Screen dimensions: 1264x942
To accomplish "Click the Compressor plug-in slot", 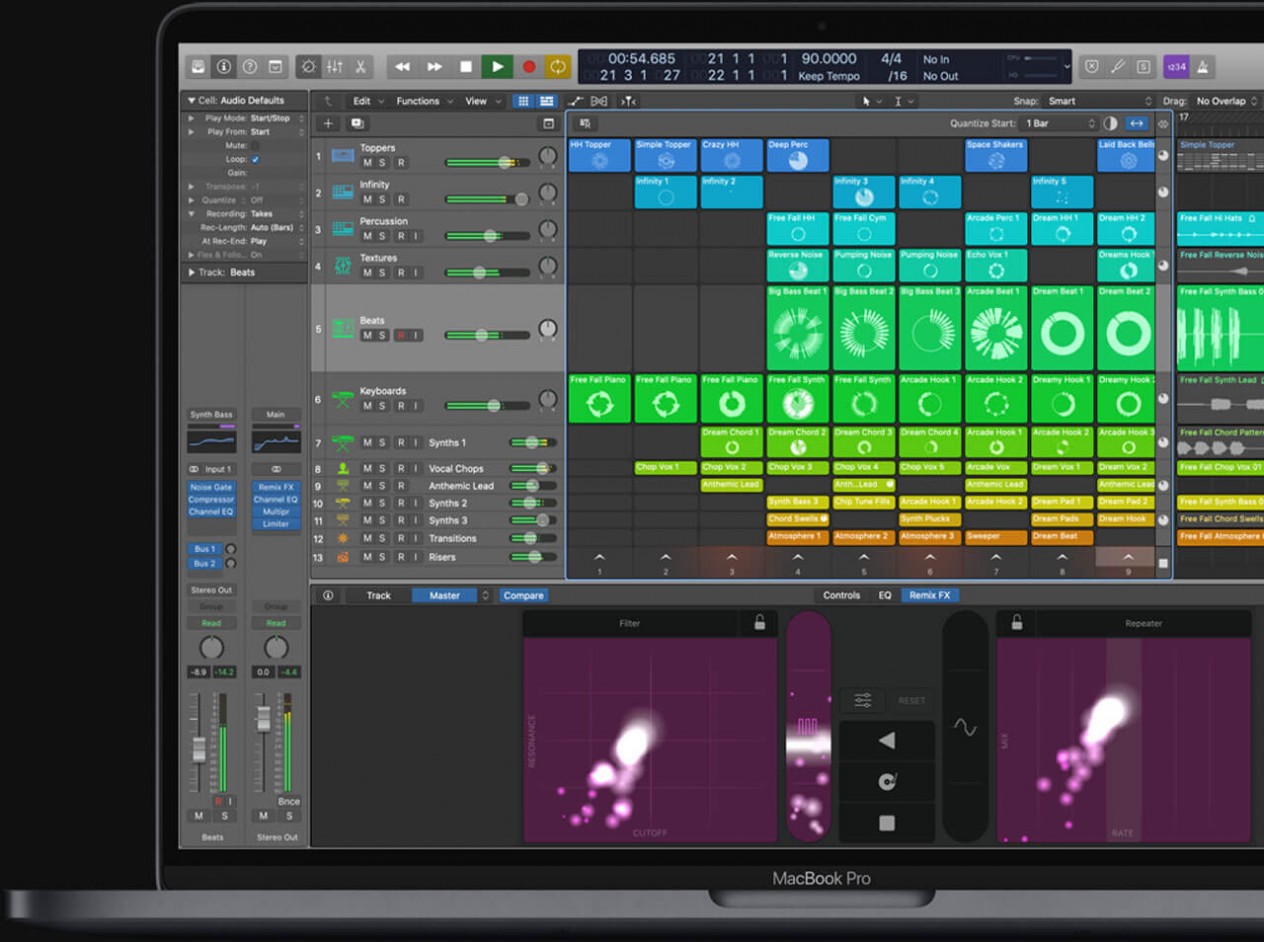I will 211,500.
